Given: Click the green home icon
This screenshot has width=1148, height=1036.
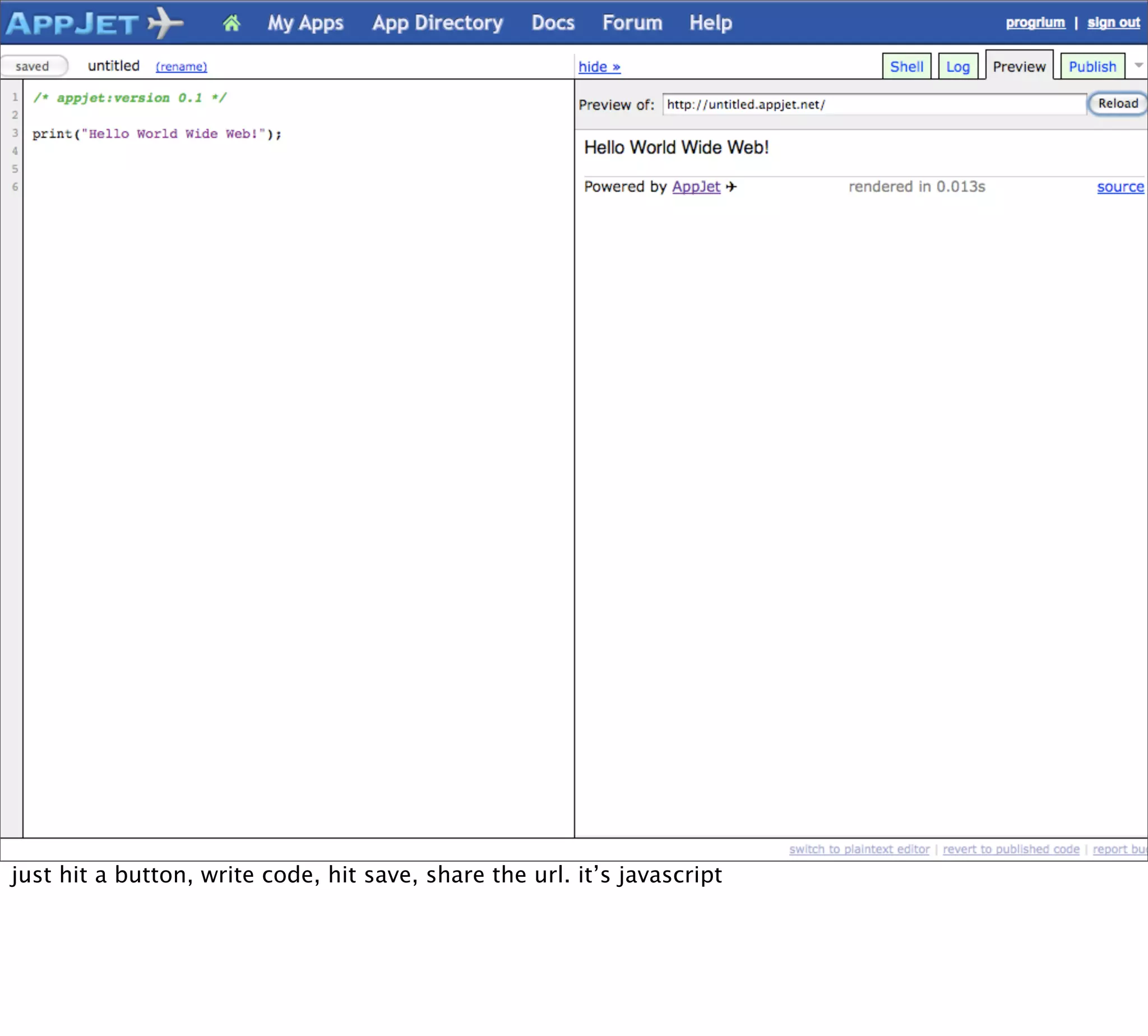Looking at the screenshot, I should (231, 24).
